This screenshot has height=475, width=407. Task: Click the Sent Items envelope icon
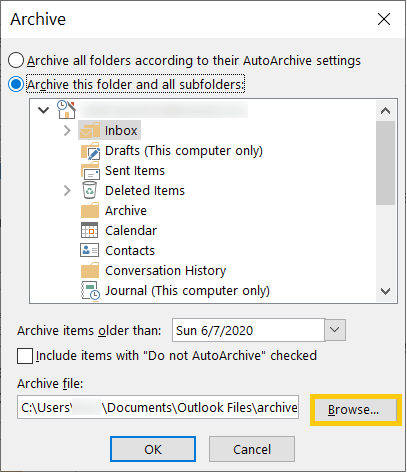click(x=90, y=171)
